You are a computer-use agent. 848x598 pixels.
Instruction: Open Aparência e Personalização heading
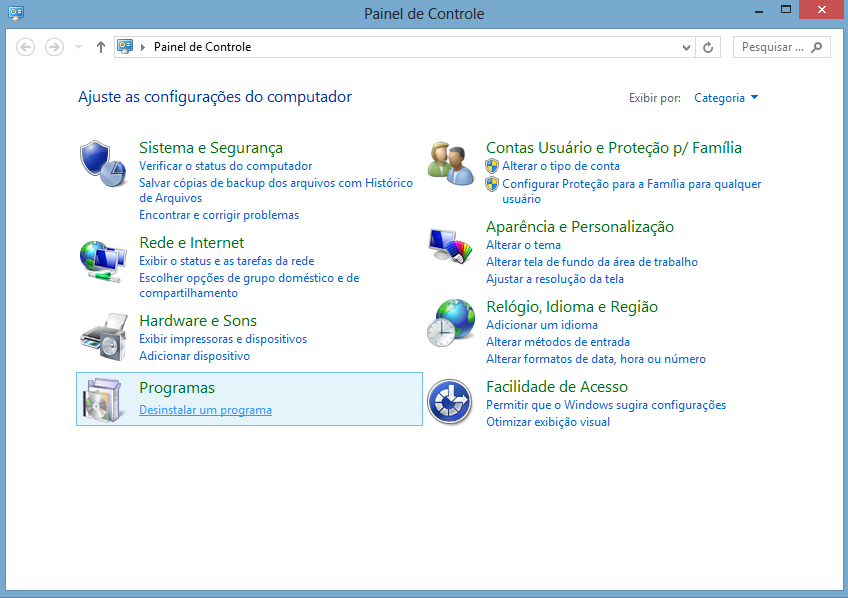coord(580,227)
